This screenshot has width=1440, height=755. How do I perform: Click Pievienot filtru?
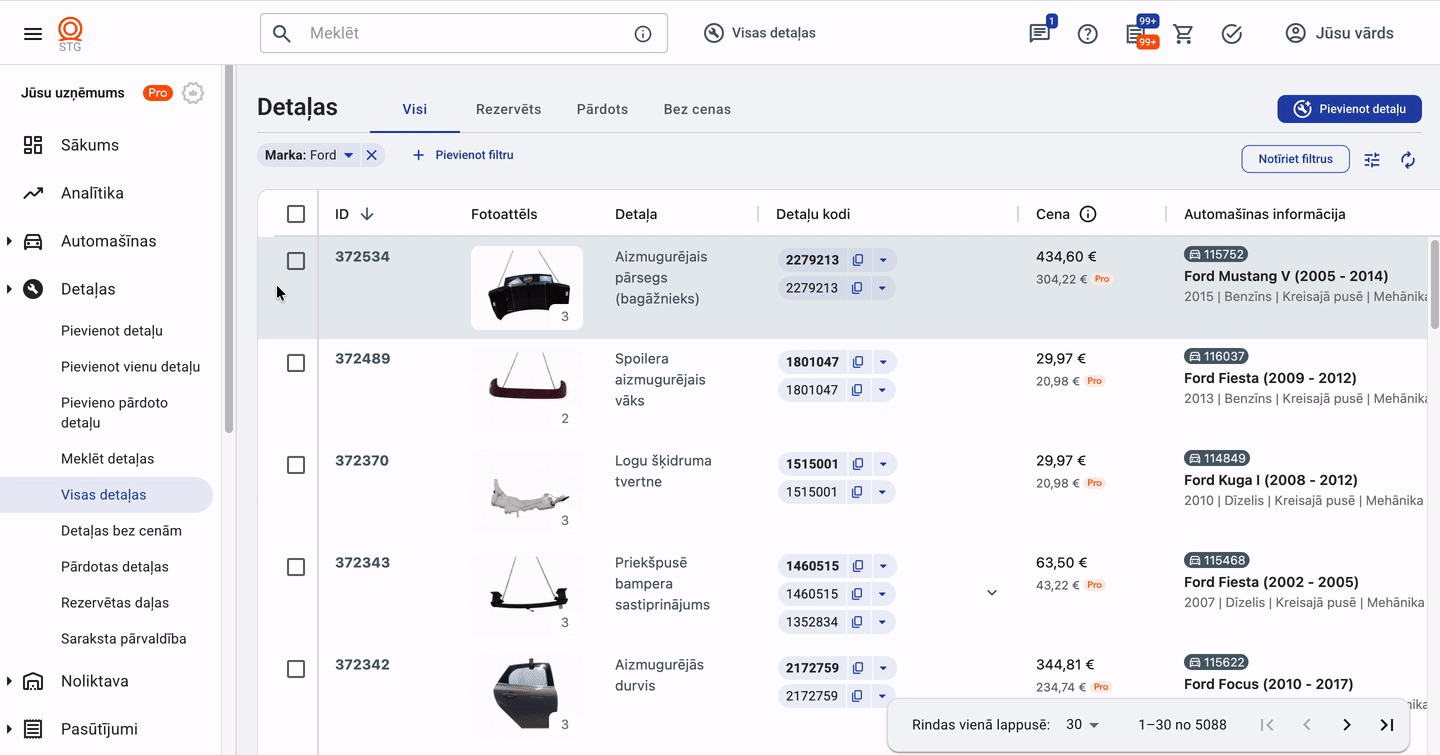click(463, 155)
